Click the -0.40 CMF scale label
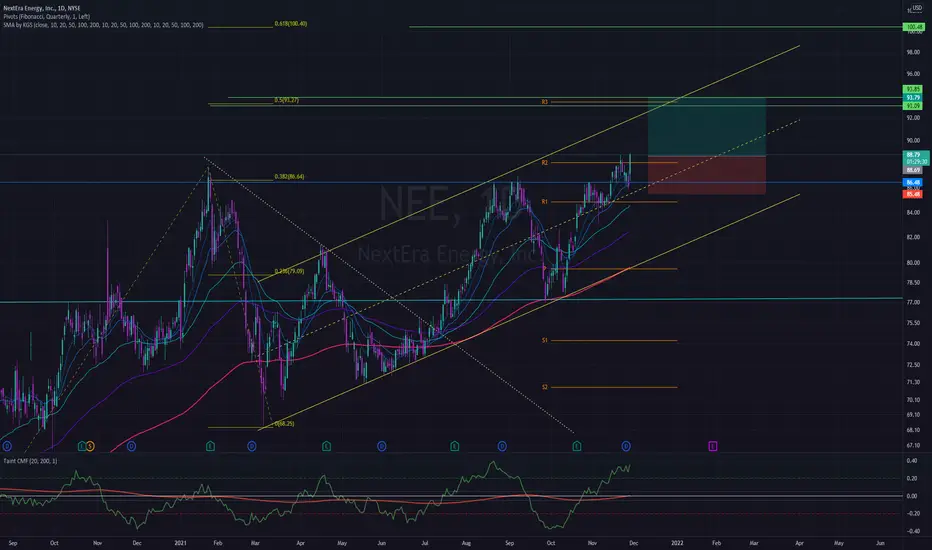 click(911, 531)
